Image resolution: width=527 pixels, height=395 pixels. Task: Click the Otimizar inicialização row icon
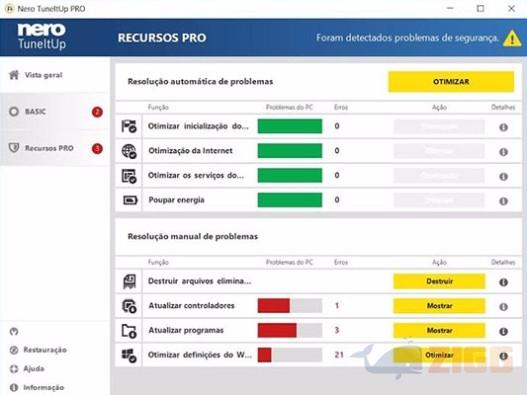[x=129, y=126]
